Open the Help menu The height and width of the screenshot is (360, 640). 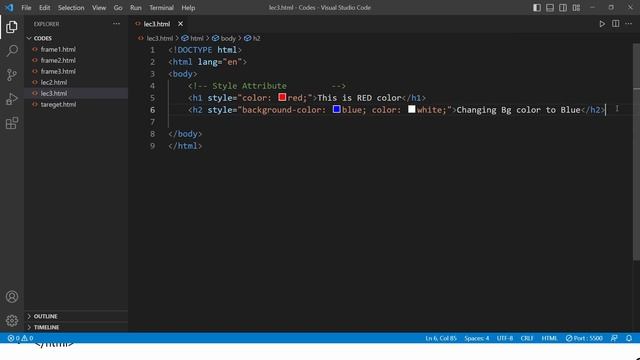(188, 8)
